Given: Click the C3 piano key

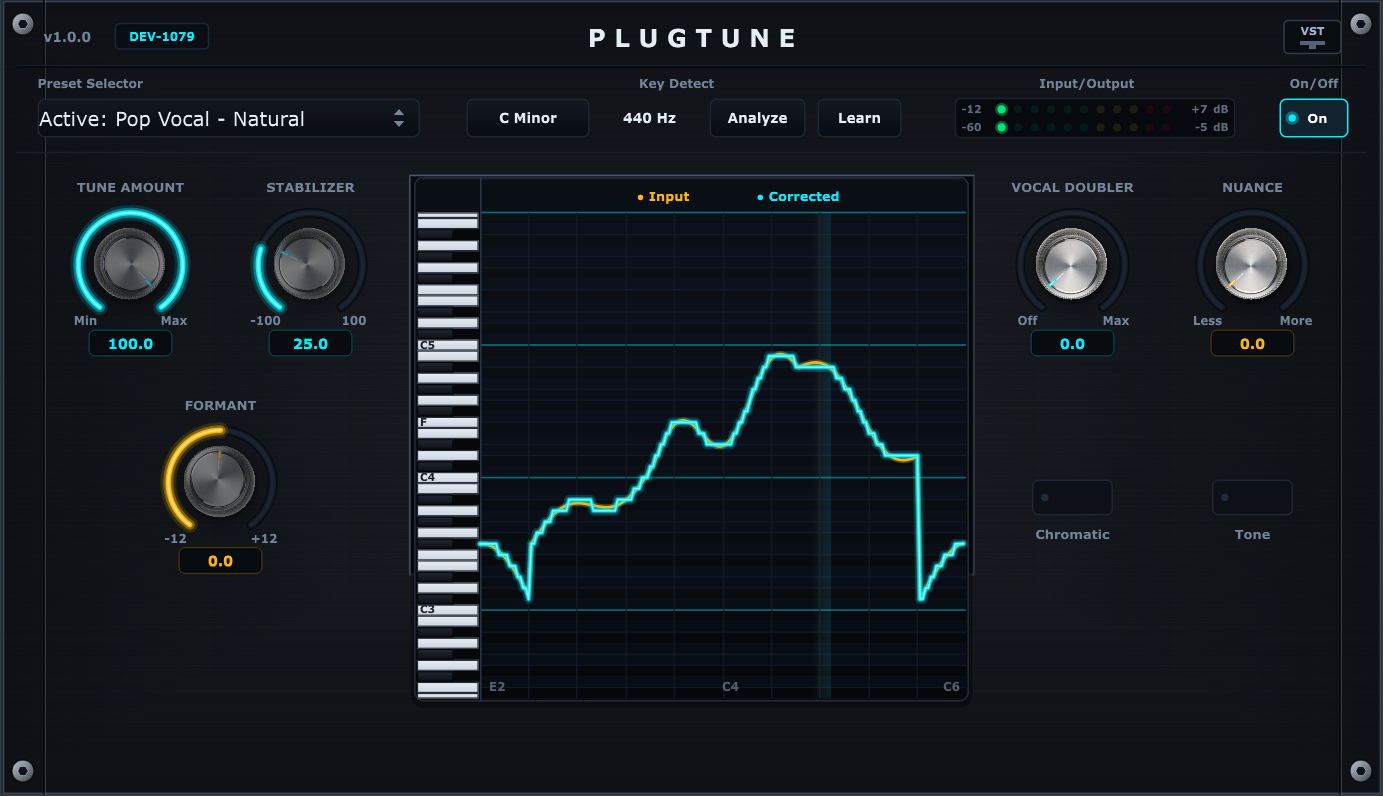Looking at the screenshot, I should (447, 609).
